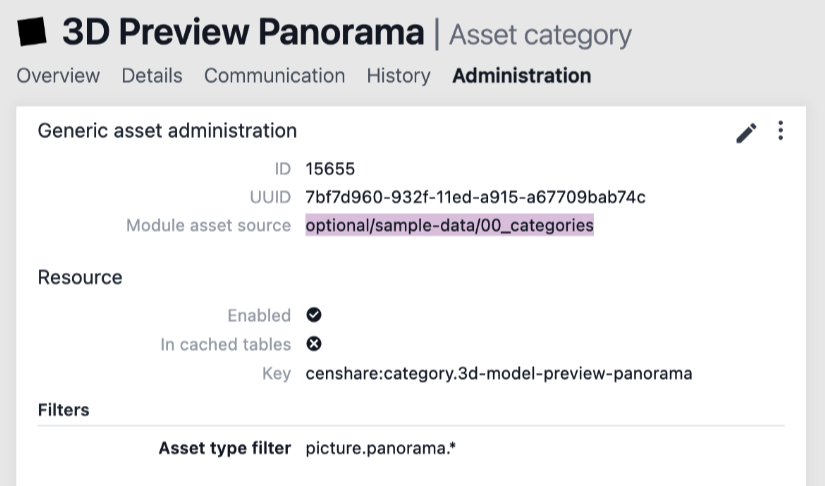
Task: Click the 3D Preview Panorama title
Action: point(243,33)
